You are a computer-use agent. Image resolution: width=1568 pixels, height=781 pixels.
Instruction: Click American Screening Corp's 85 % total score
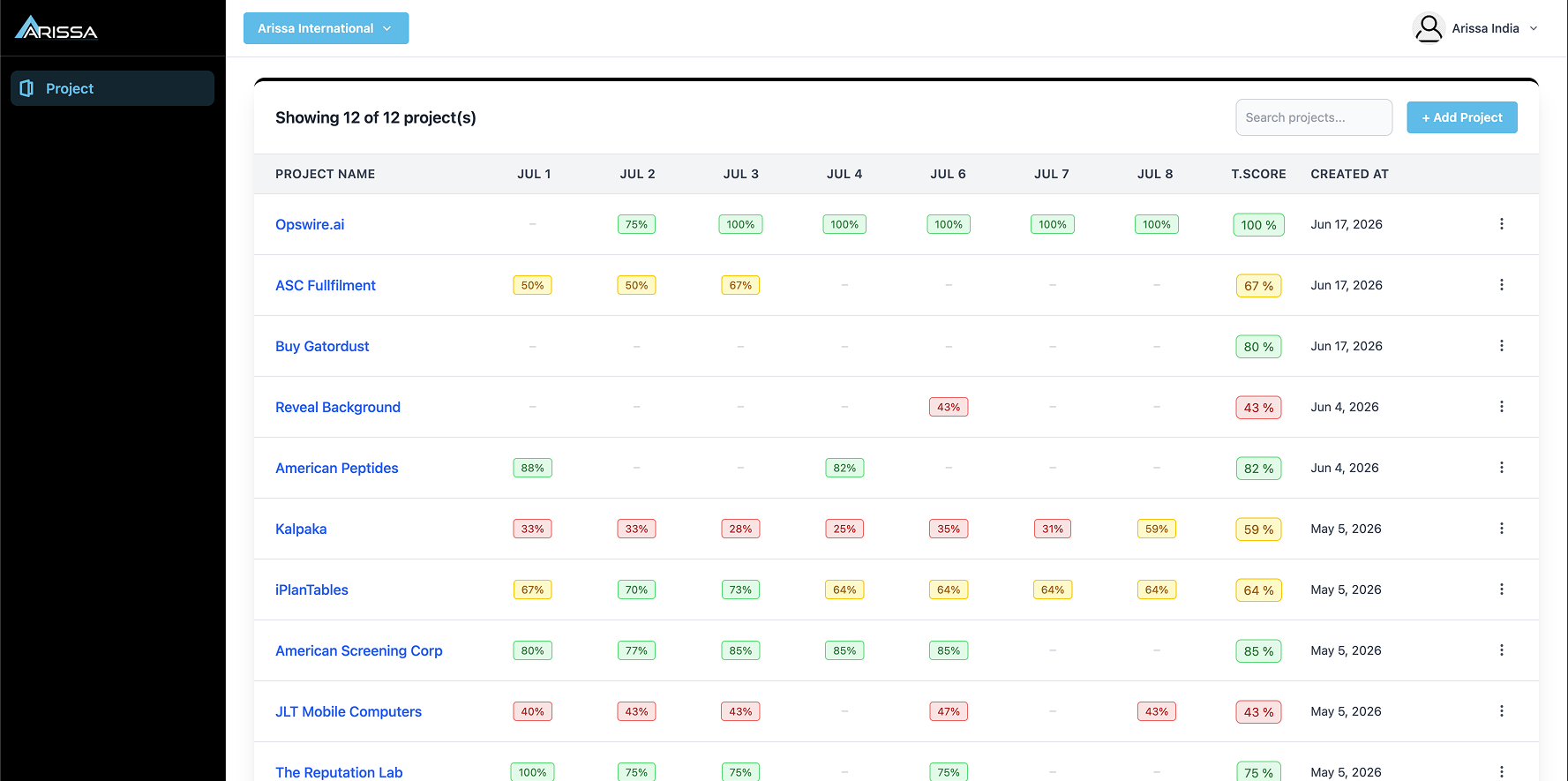coord(1258,651)
